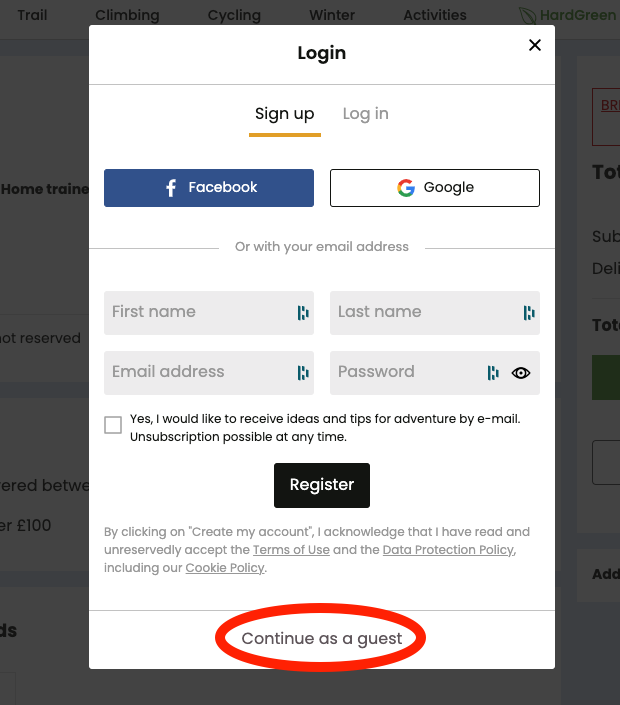Open the Winter menu
Image resolution: width=620 pixels, height=705 pixels.
coord(332,15)
